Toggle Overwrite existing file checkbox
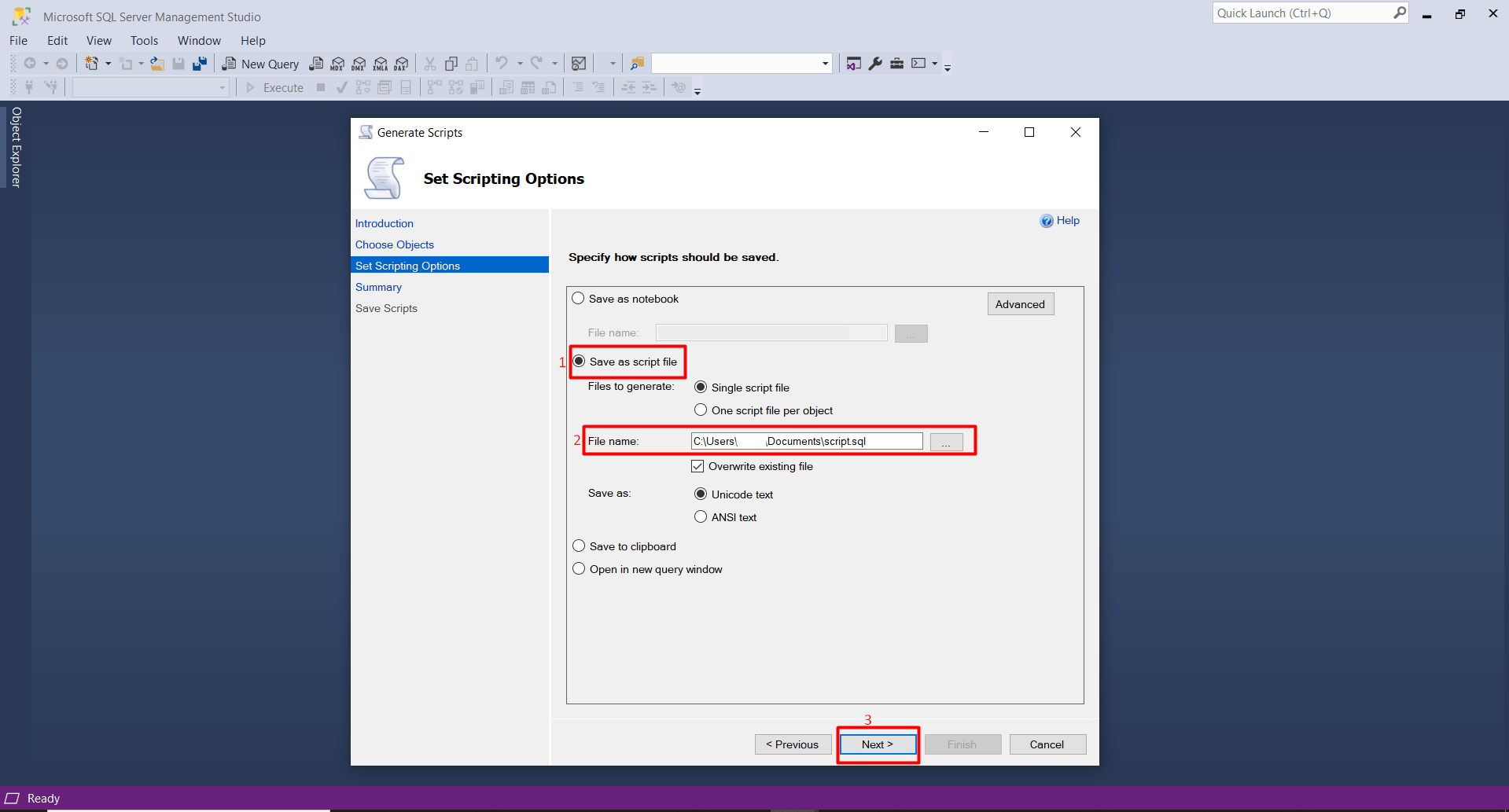Screen dimensions: 1509x812 697,466
